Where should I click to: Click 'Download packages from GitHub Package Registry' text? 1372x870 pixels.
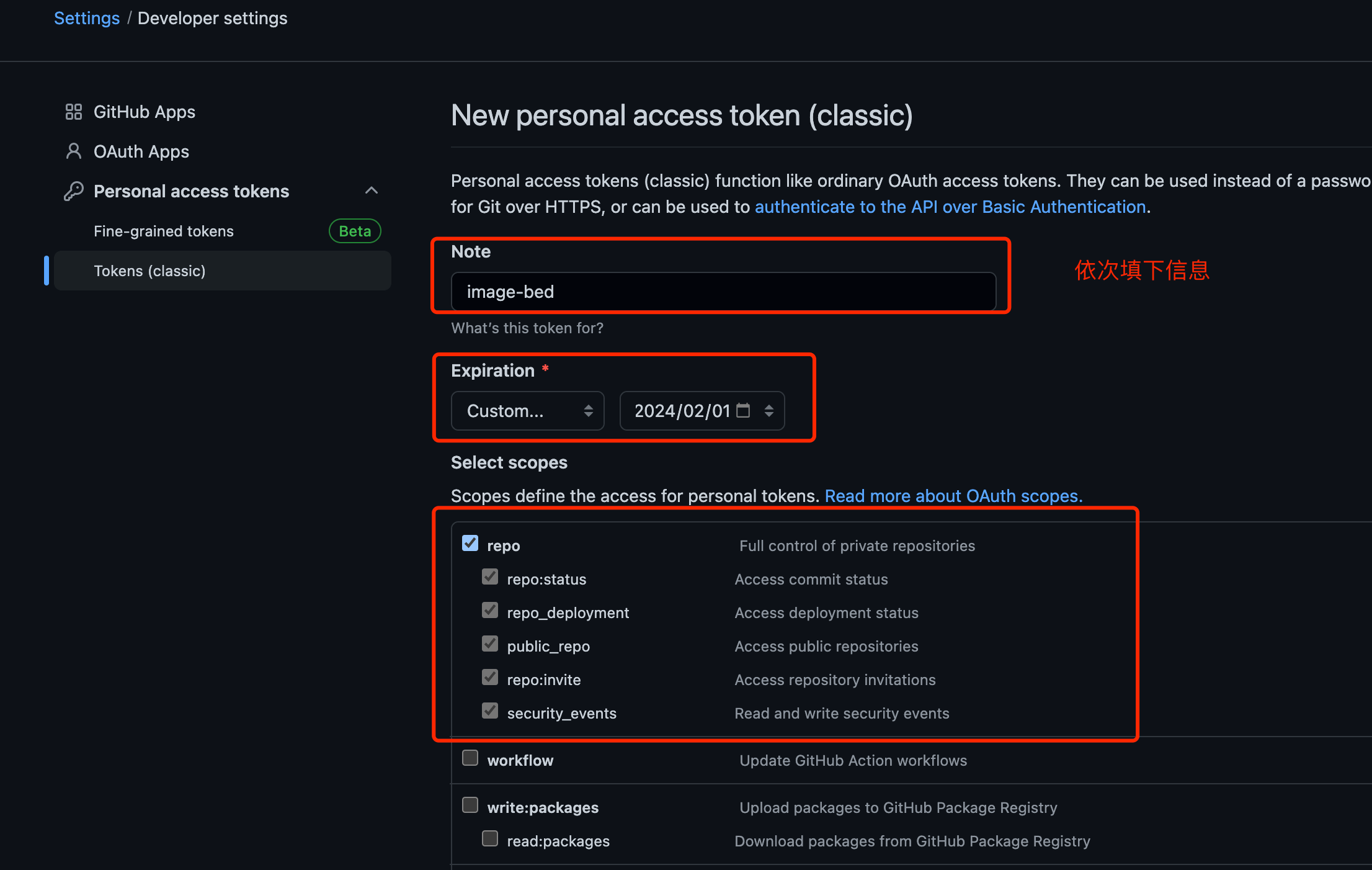point(912,841)
